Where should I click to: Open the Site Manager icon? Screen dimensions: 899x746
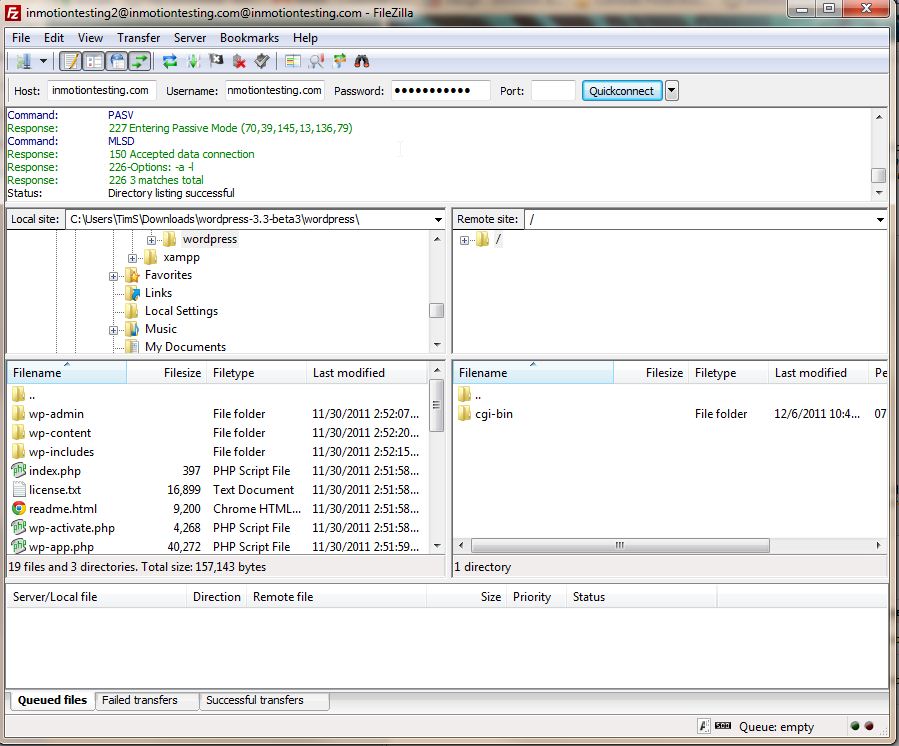pos(23,61)
